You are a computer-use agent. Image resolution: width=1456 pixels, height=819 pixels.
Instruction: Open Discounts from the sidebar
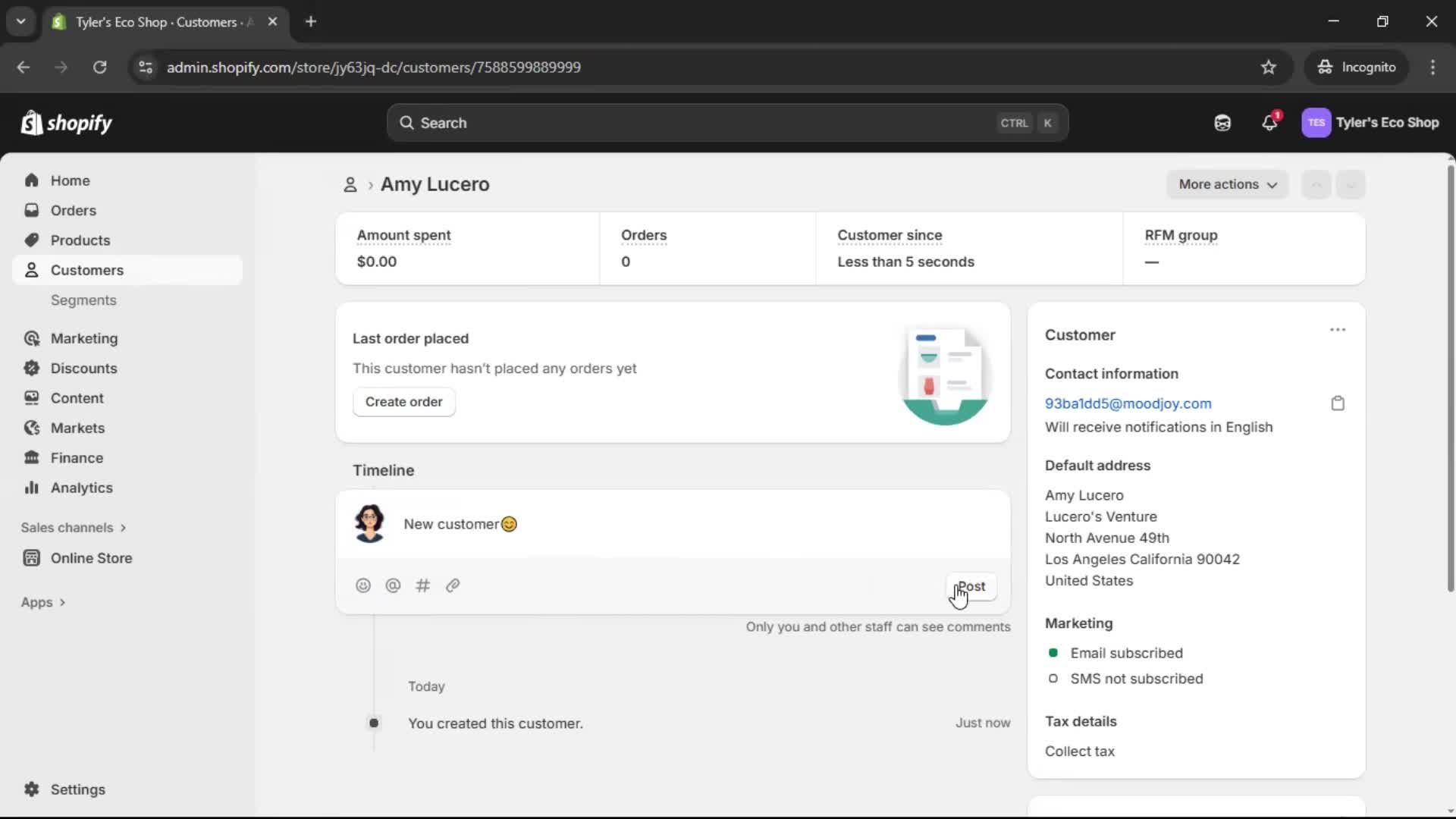coord(83,368)
